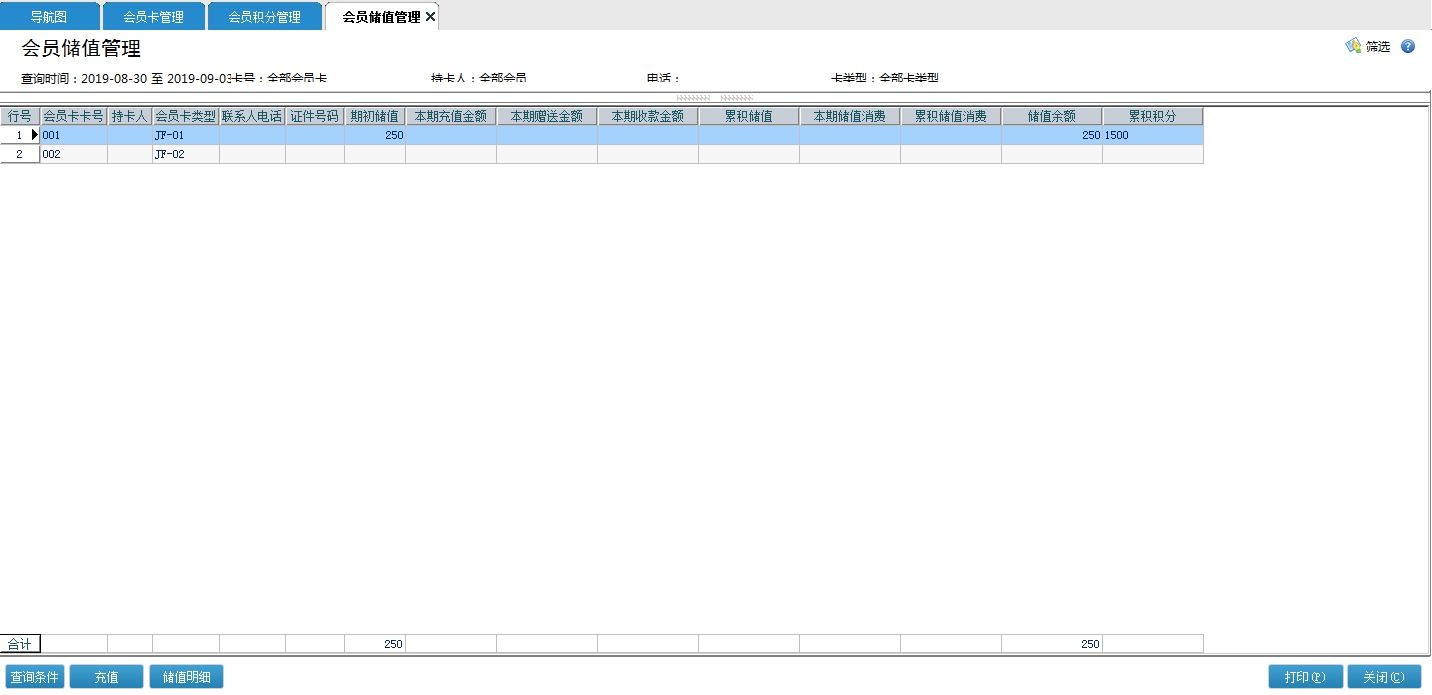The image size is (1432, 695).
Task: Click the 本期充值金额 column header
Action: click(x=450, y=116)
